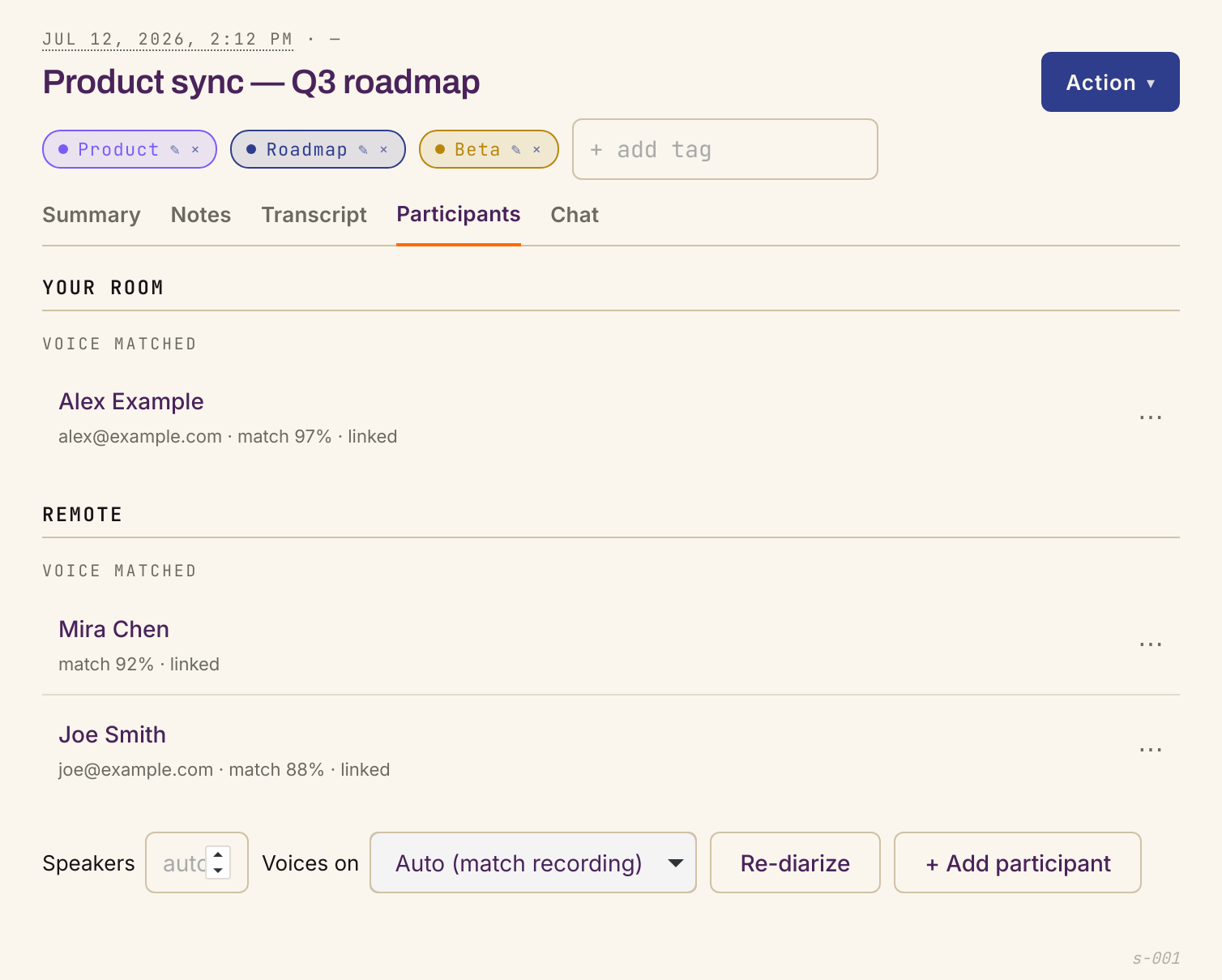
Task: Remove the Roadmap tag
Action: (384, 150)
